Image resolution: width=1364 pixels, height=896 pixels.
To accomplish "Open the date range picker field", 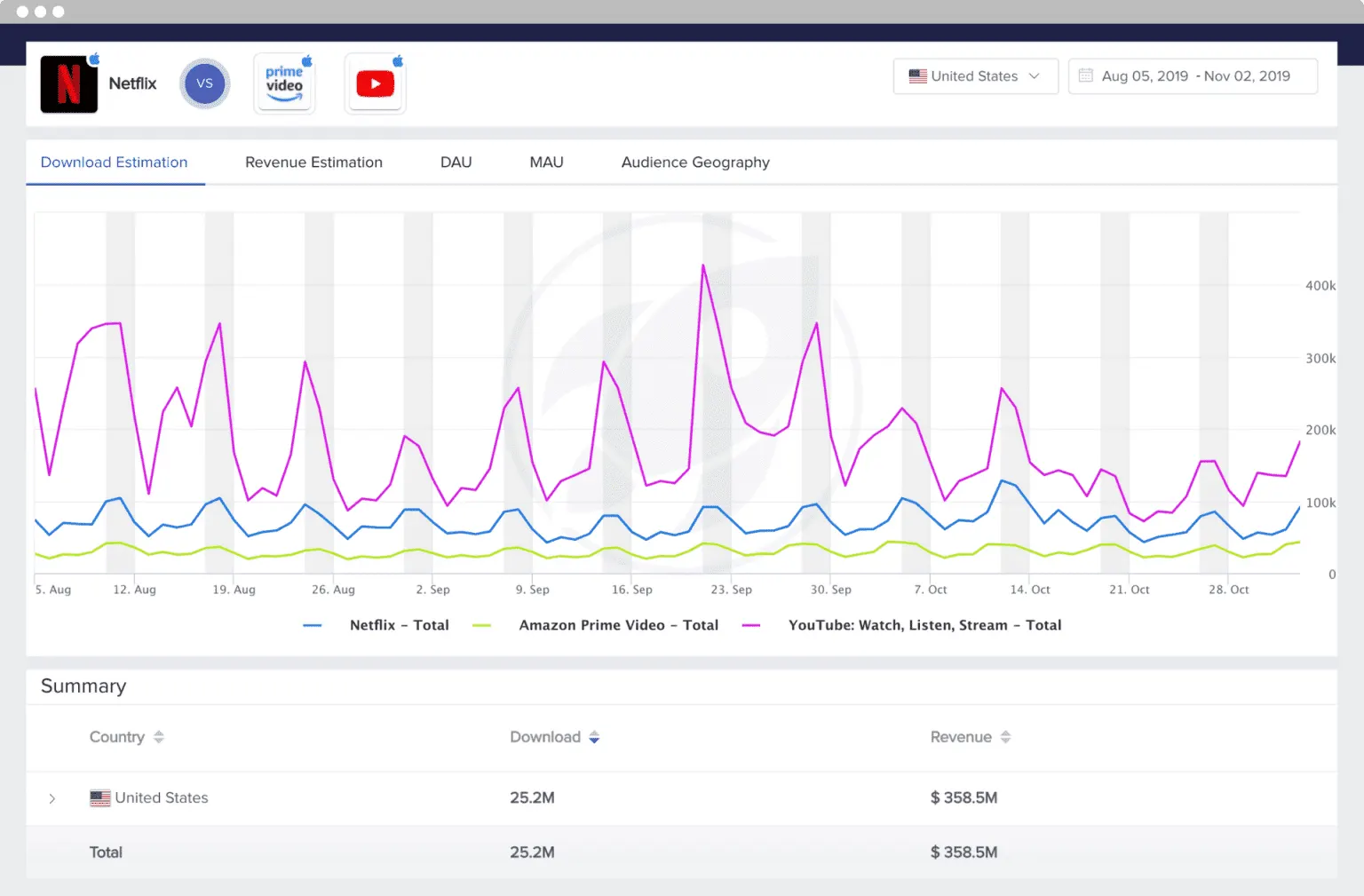I will 1193,76.
